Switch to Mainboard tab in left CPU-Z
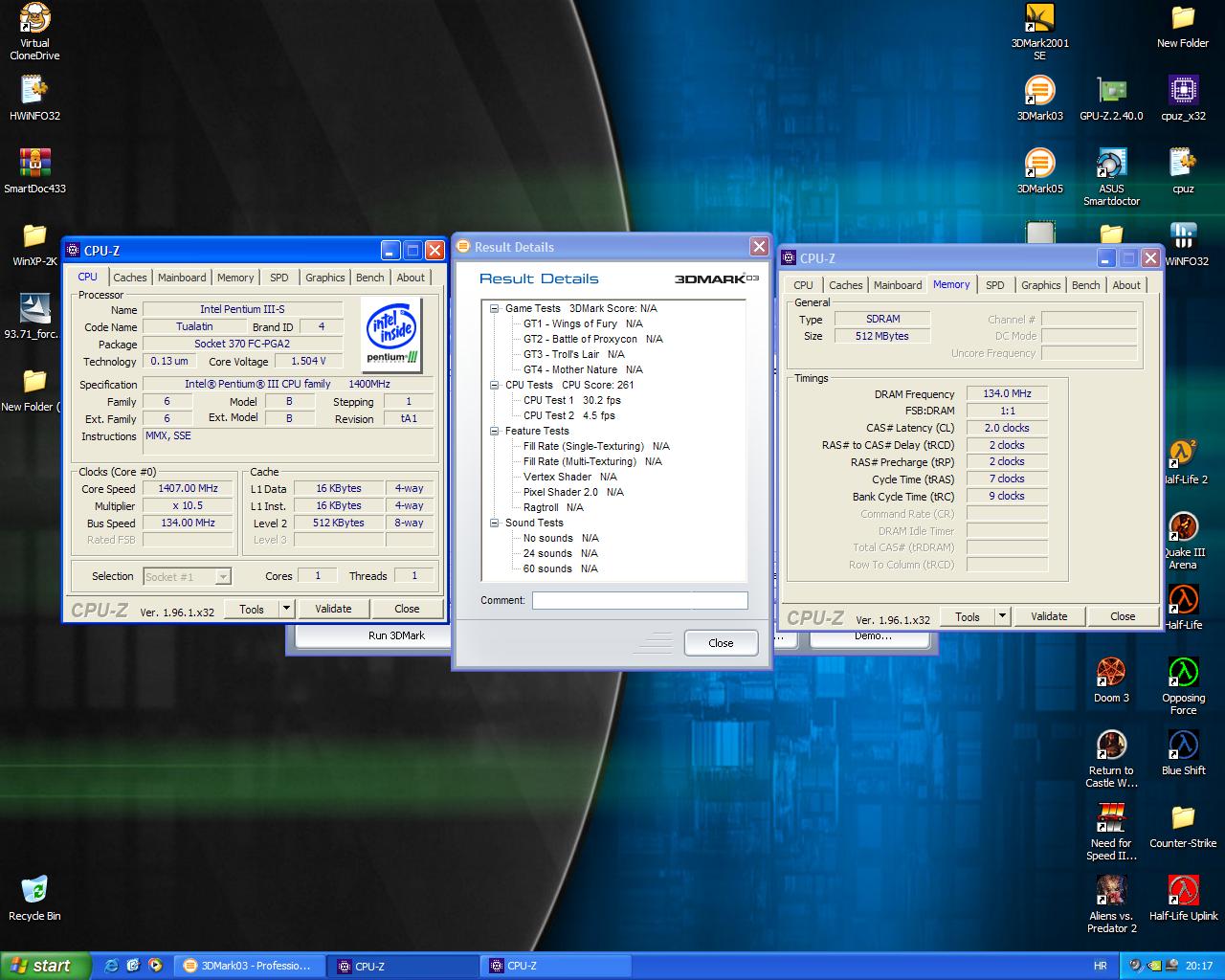The width and height of the screenshot is (1225, 980). [x=182, y=278]
